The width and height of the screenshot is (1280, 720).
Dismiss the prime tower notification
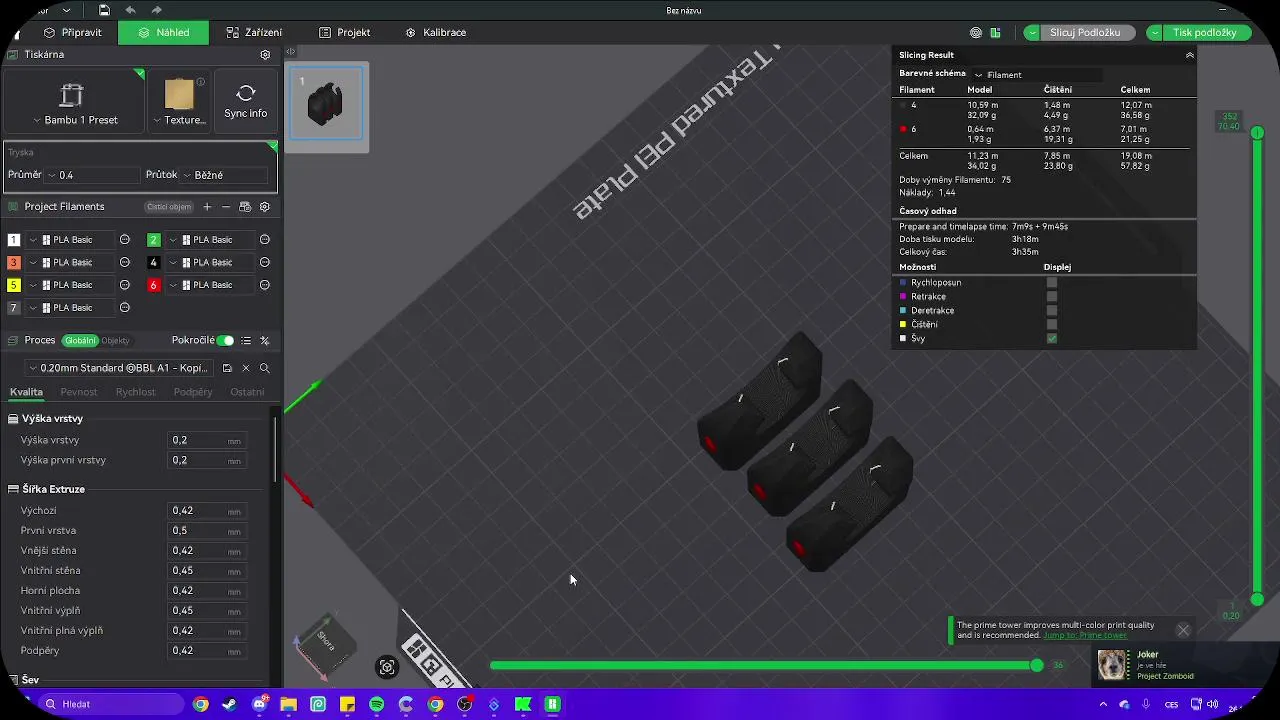coord(1183,630)
